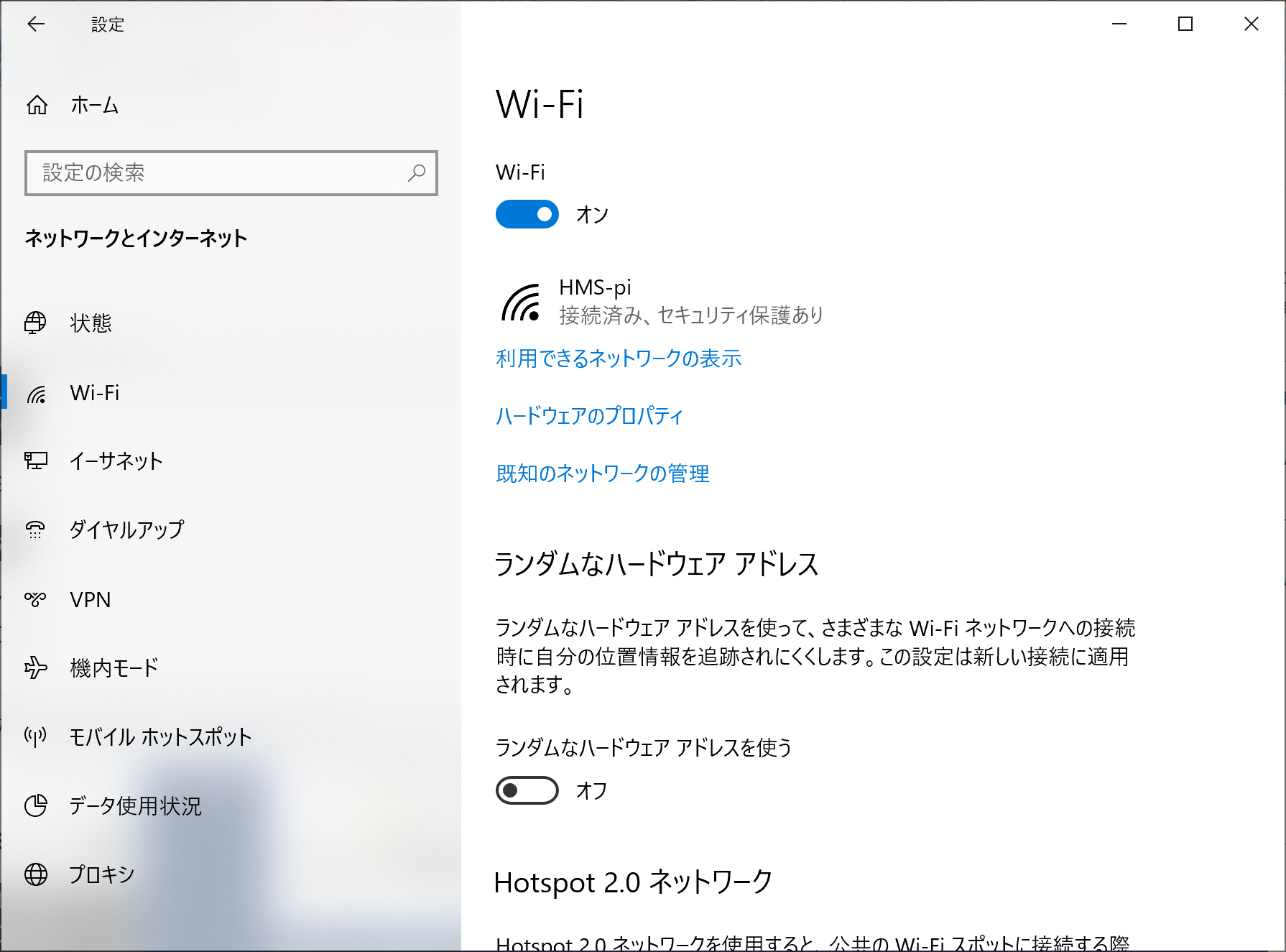Click the search magnifier icon
This screenshot has height=952, width=1286.
(x=417, y=172)
